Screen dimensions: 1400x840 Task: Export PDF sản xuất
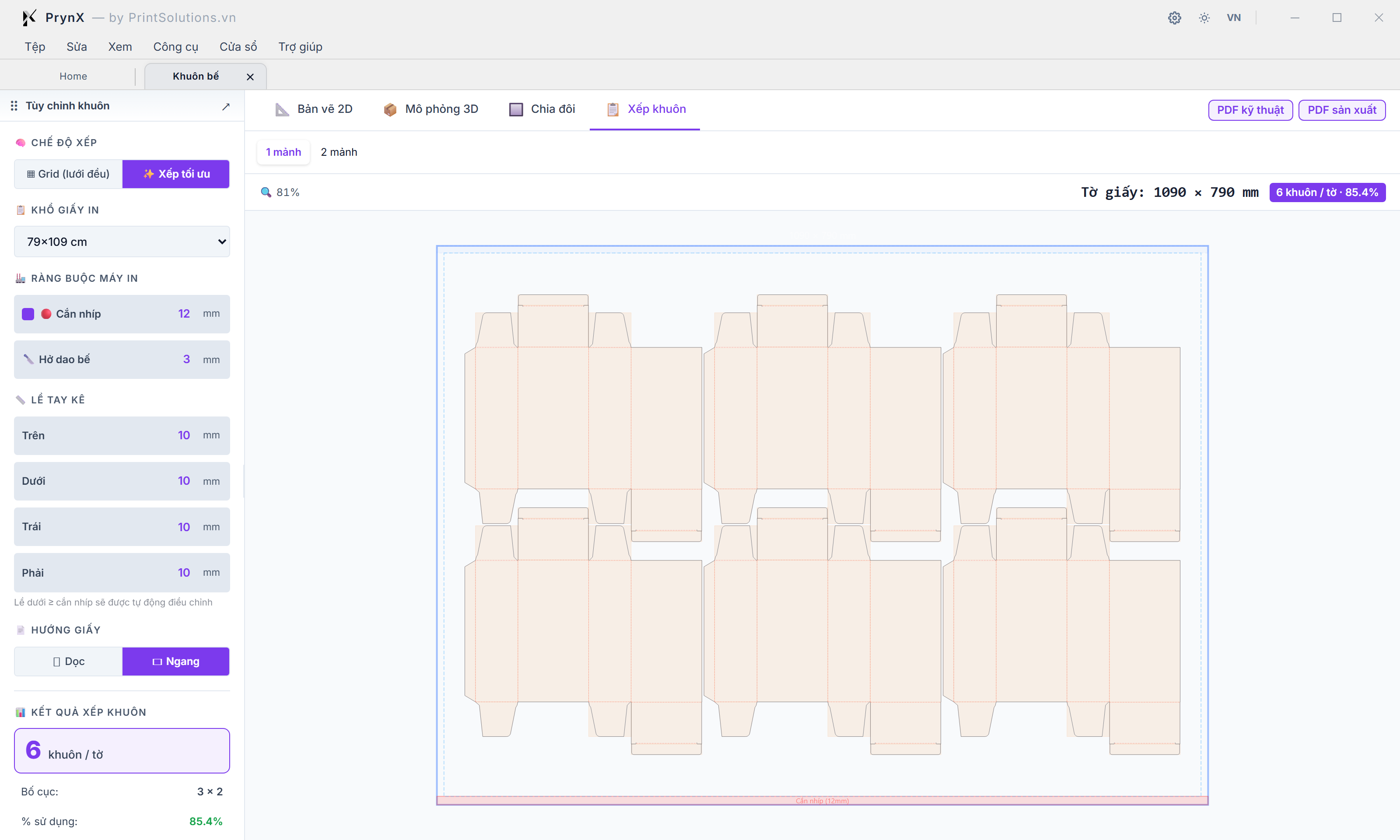coord(1342,110)
